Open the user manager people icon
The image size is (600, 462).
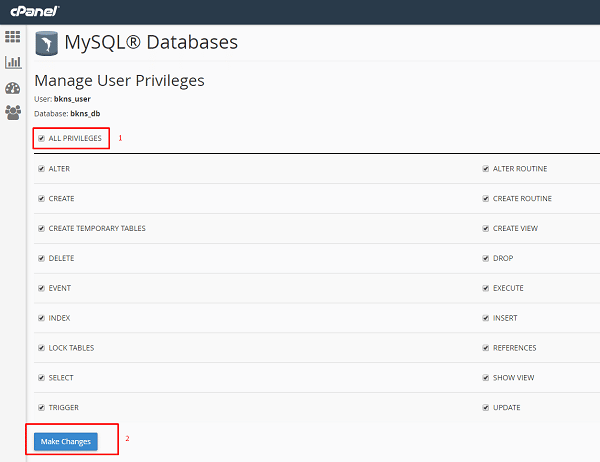[13, 113]
